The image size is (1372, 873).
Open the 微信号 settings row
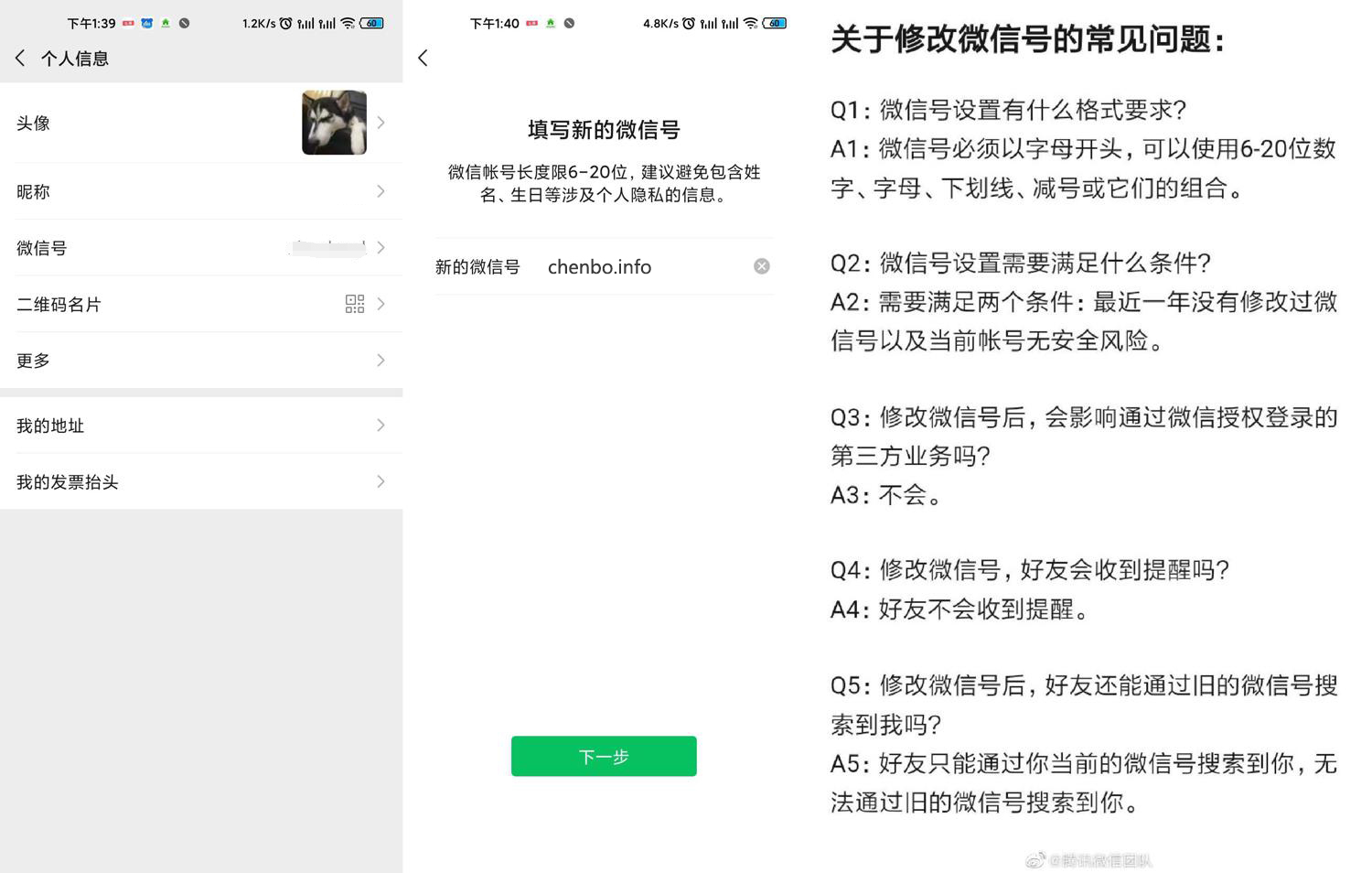201,248
